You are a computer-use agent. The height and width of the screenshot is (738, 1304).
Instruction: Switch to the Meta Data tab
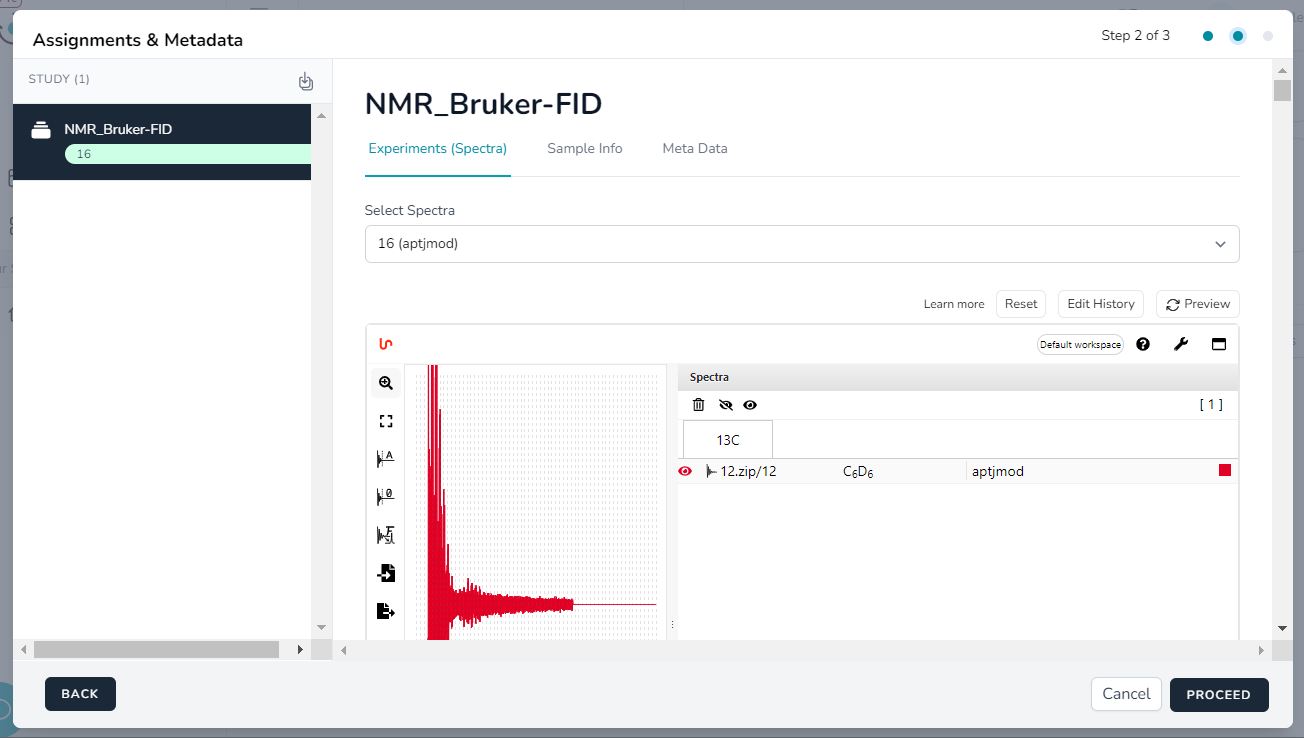point(694,148)
